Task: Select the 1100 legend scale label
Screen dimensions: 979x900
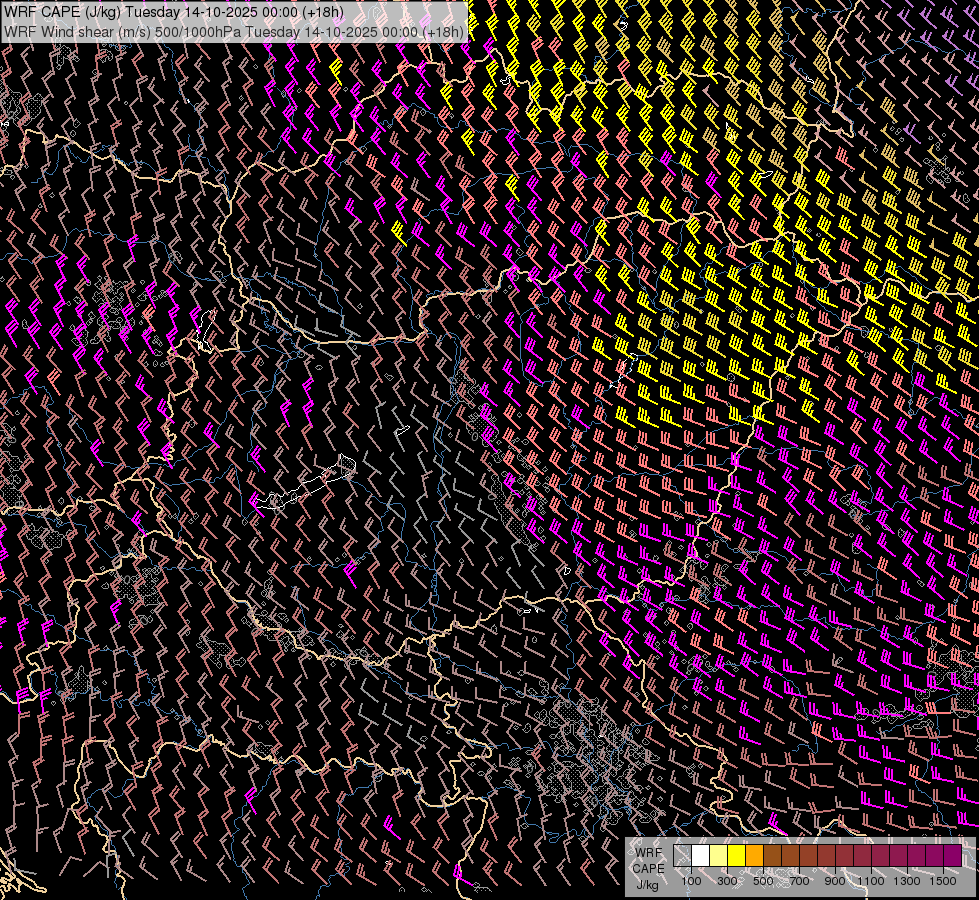Action: pyautogui.click(x=871, y=881)
